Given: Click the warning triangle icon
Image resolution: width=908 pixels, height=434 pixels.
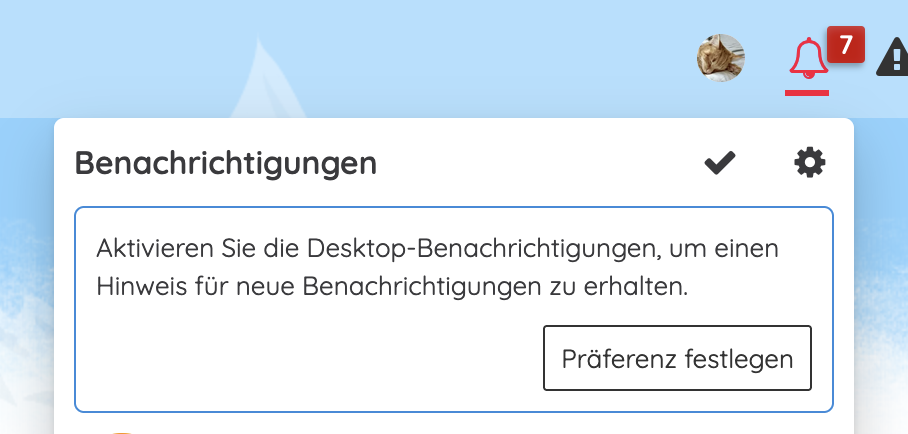Looking at the screenshot, I should click(892, 60).
